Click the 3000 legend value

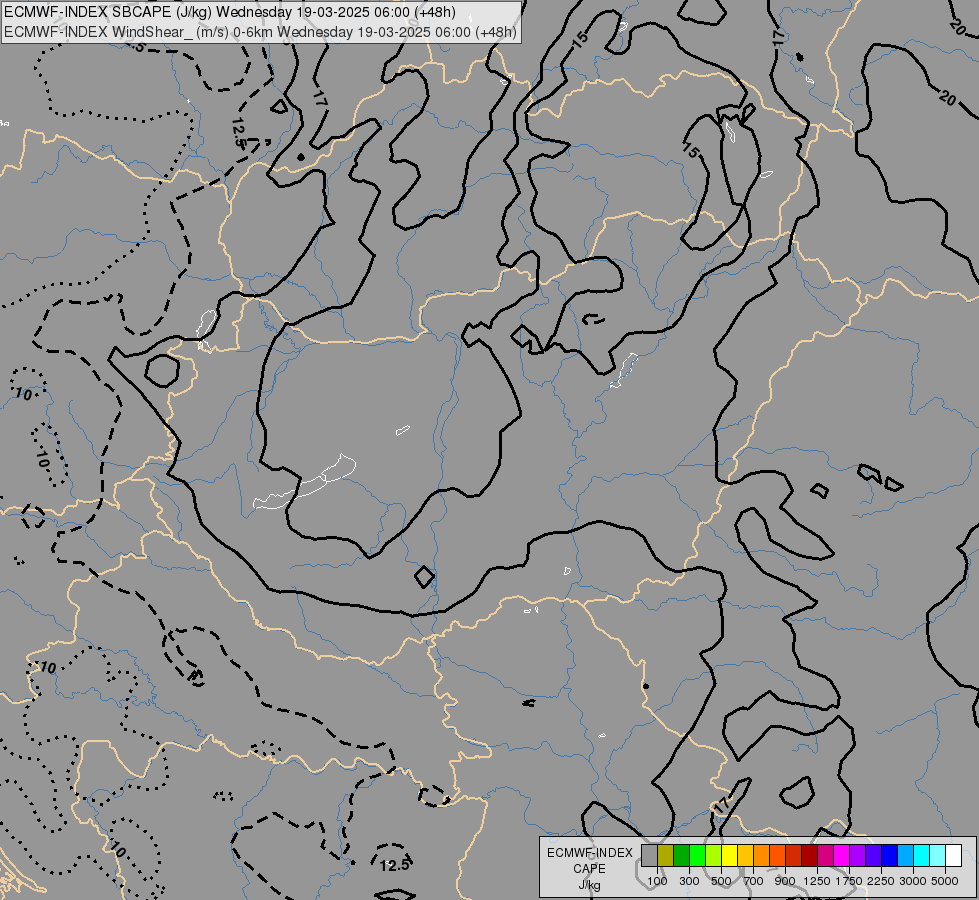tap(913, 881)
